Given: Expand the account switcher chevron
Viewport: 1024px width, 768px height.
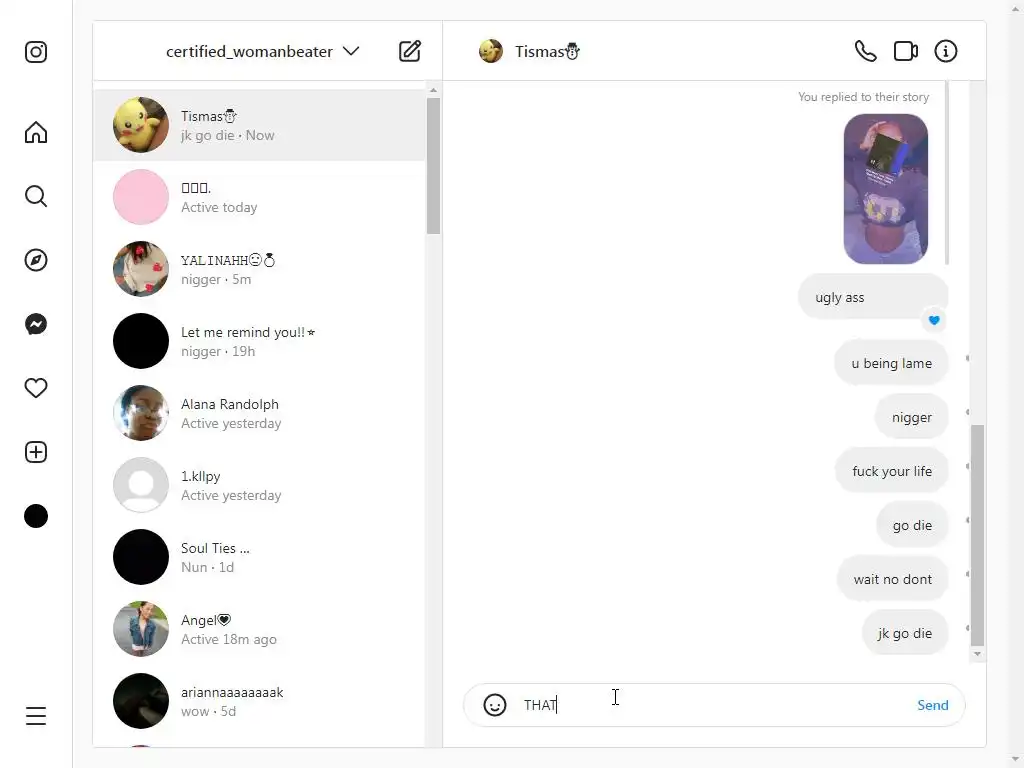Looking at the screenshot, I should point(351,51).
